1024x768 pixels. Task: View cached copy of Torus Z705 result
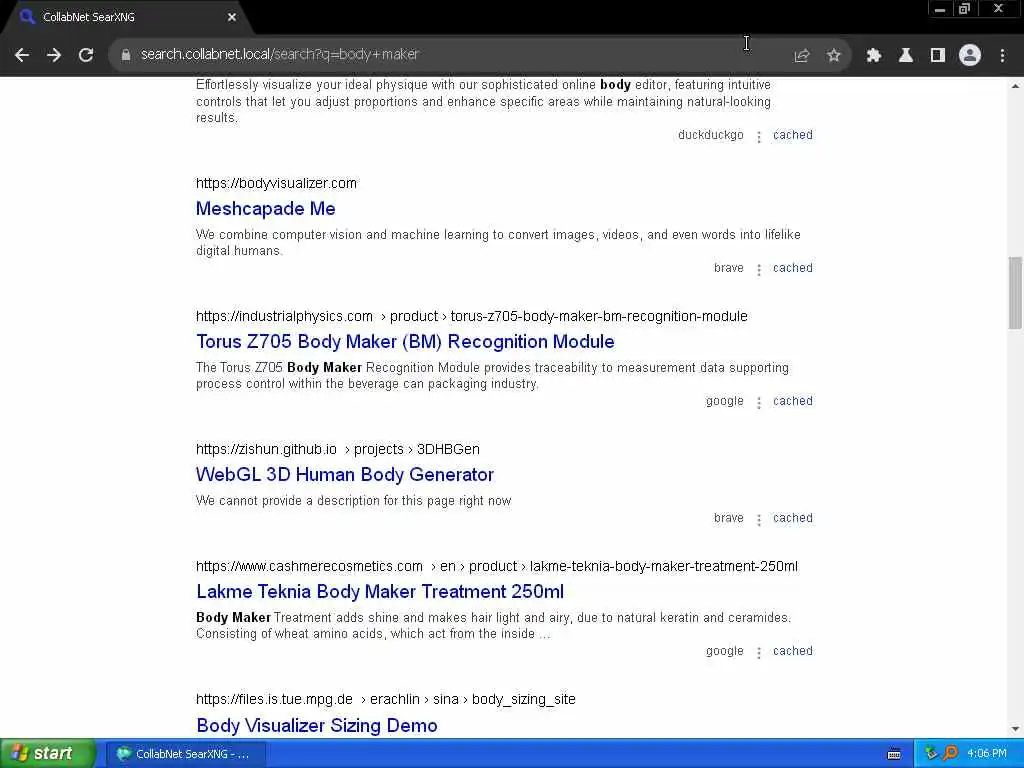(x=793, y=401)
